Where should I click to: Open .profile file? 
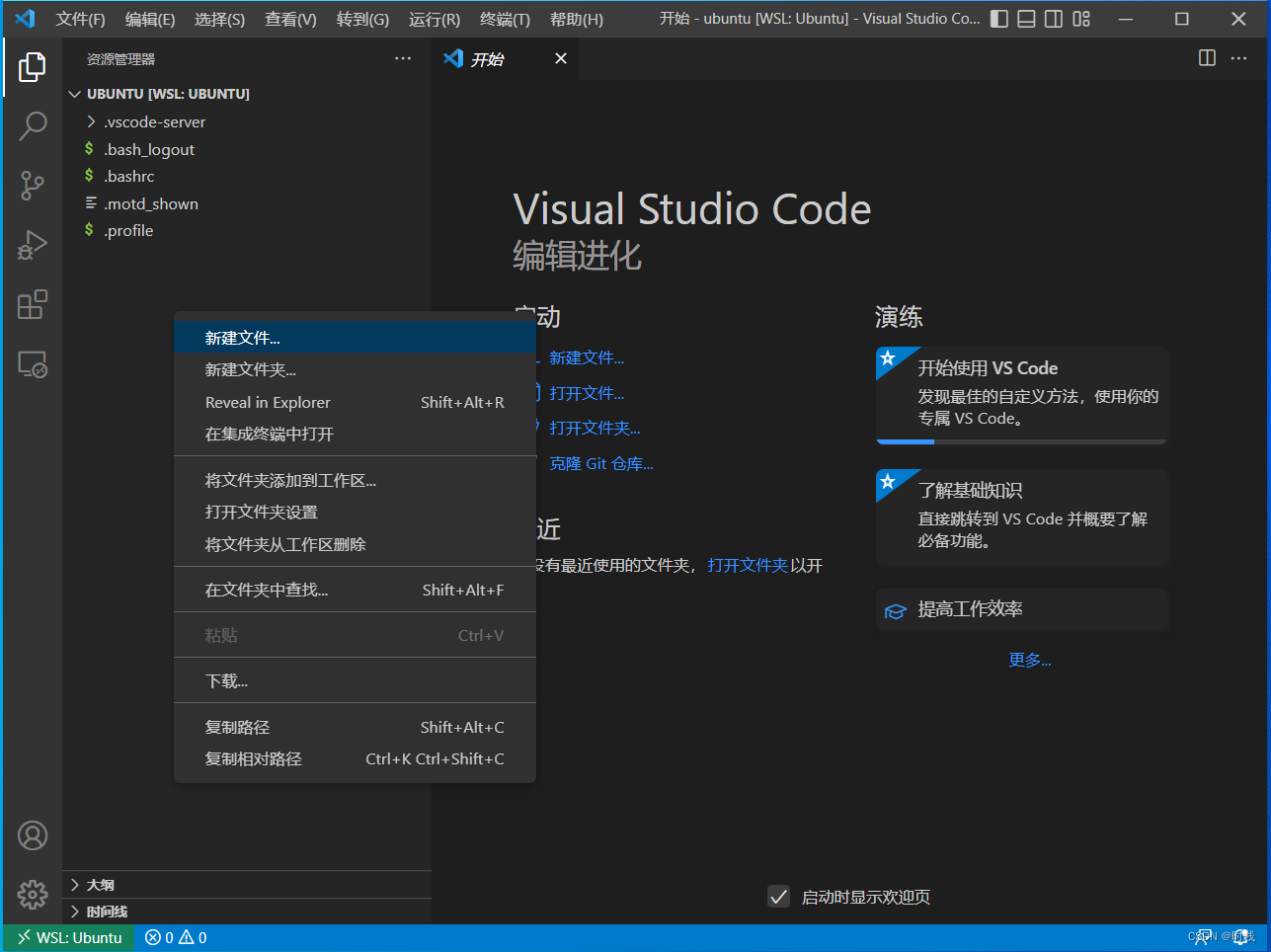pos(247,230)
